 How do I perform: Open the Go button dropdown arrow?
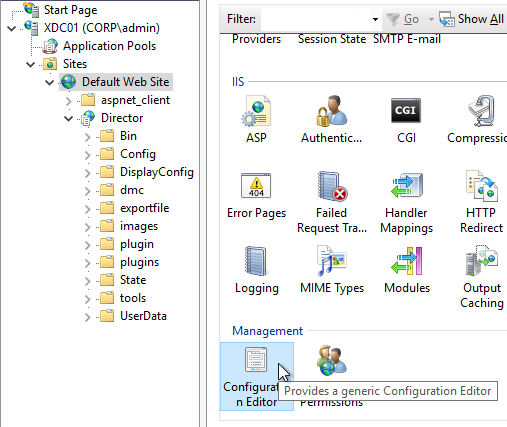431,19
